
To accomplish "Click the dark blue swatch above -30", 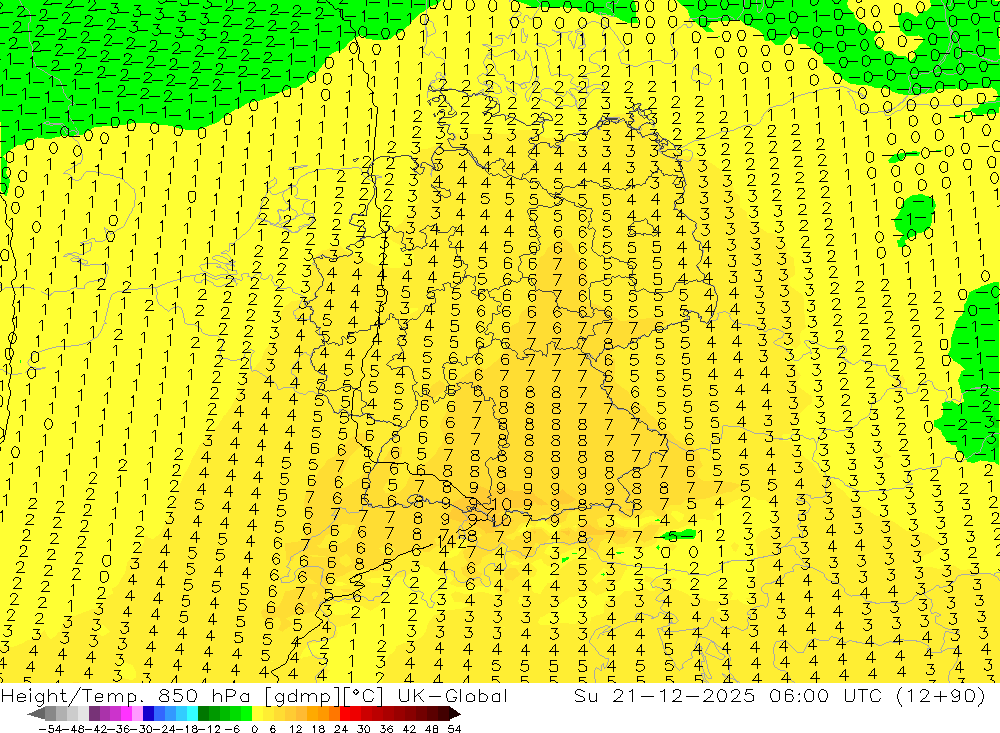I will point(149,713).
